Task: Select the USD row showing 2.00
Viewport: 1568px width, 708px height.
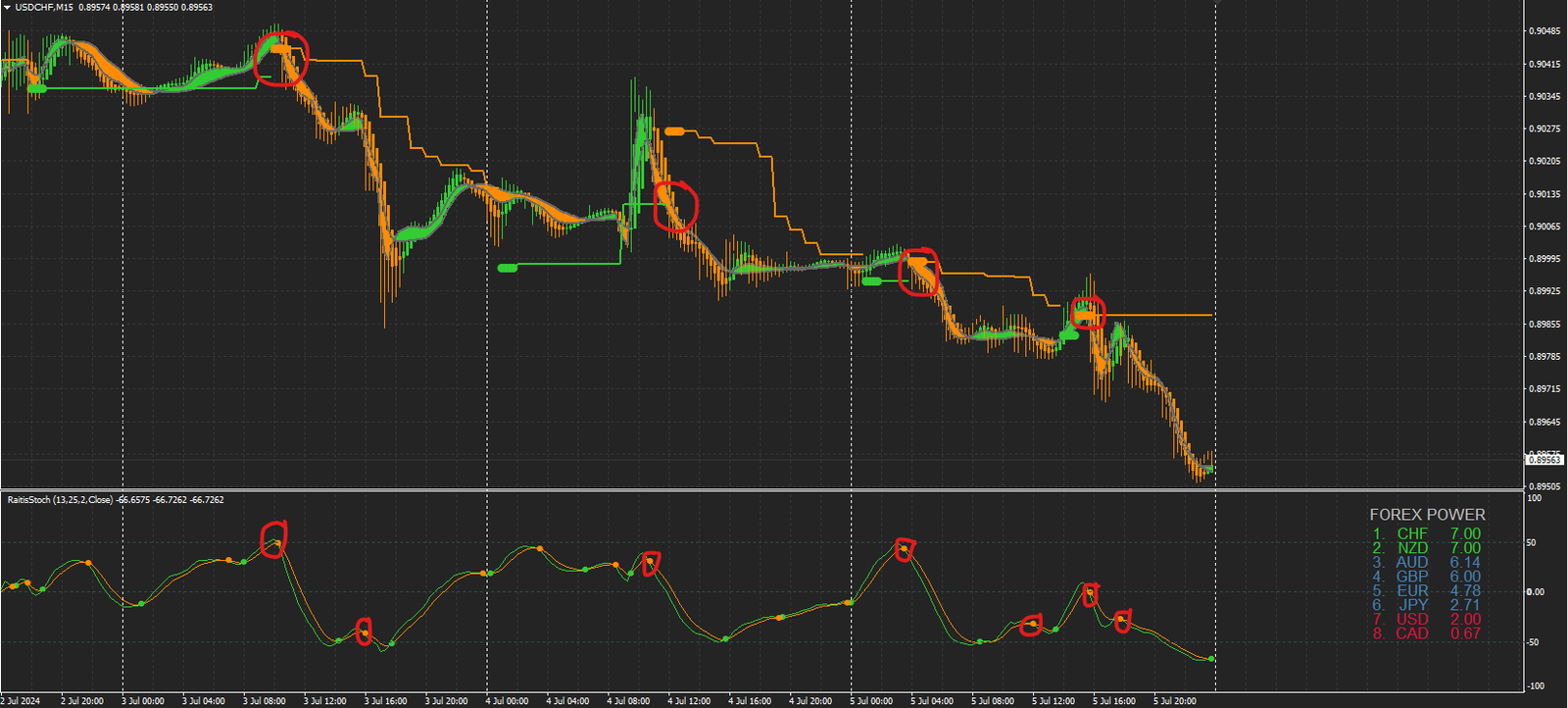Action: (1427, 619)
